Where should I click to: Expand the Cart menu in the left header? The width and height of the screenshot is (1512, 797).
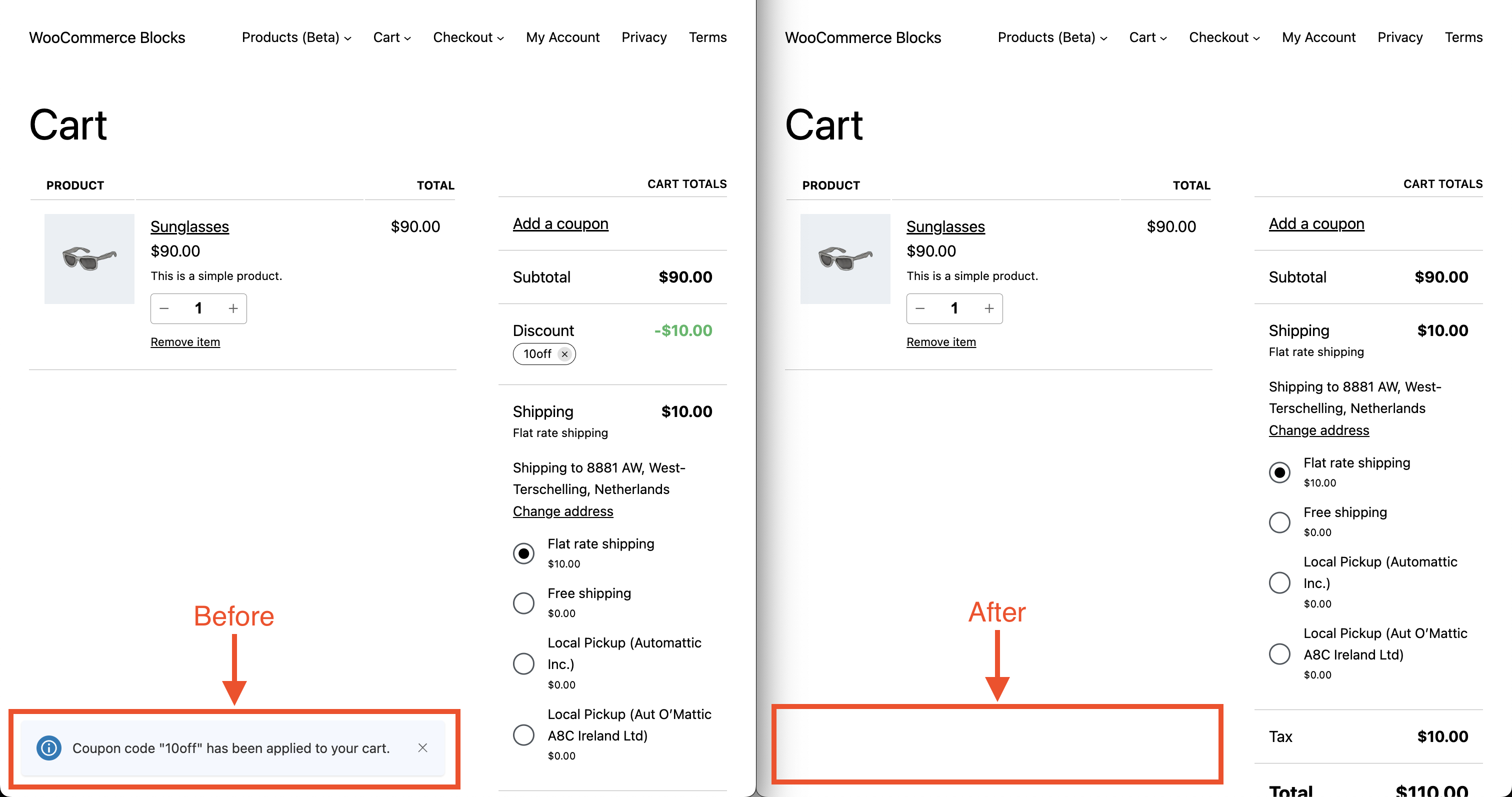391,37
